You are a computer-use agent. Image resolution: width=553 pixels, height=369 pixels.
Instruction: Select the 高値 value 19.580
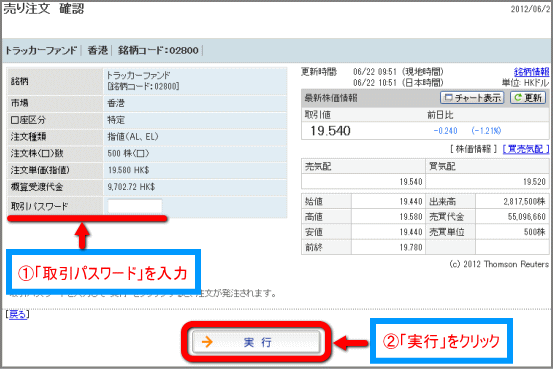pos(411,217)
